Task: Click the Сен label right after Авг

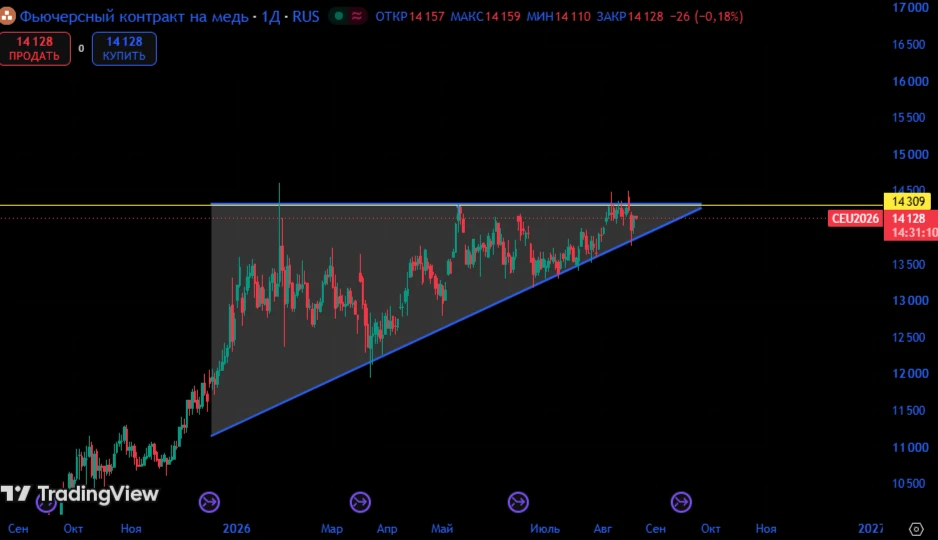Action: click(x=655, y=529)
